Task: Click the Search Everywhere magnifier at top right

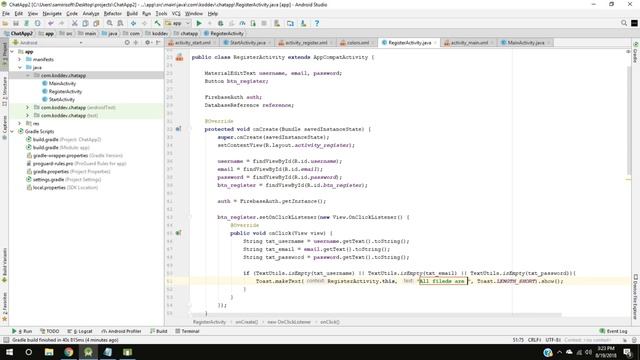Action: coord(624,23)
